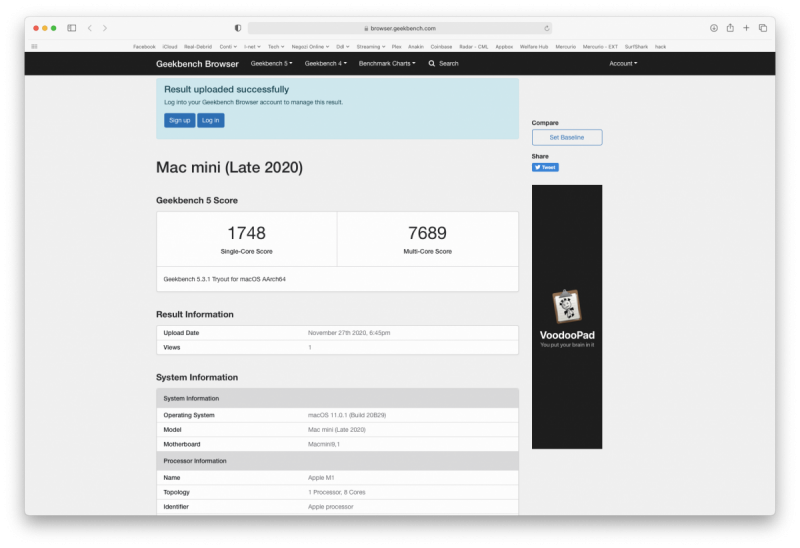Open the Plex bookmark

pos(396,46)
